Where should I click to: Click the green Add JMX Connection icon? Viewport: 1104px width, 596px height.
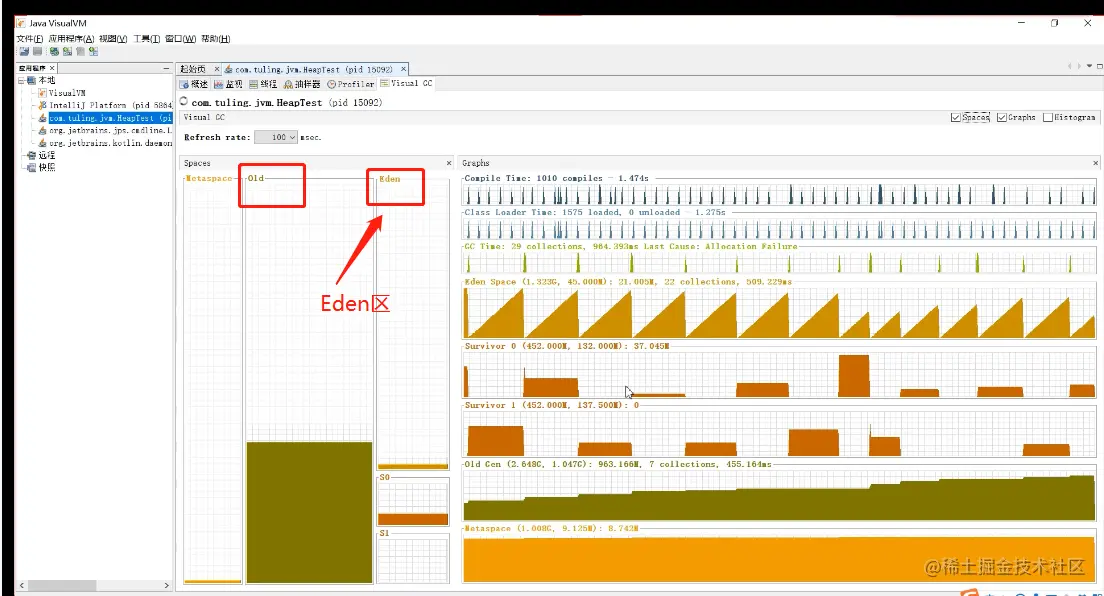click(54, 51)
